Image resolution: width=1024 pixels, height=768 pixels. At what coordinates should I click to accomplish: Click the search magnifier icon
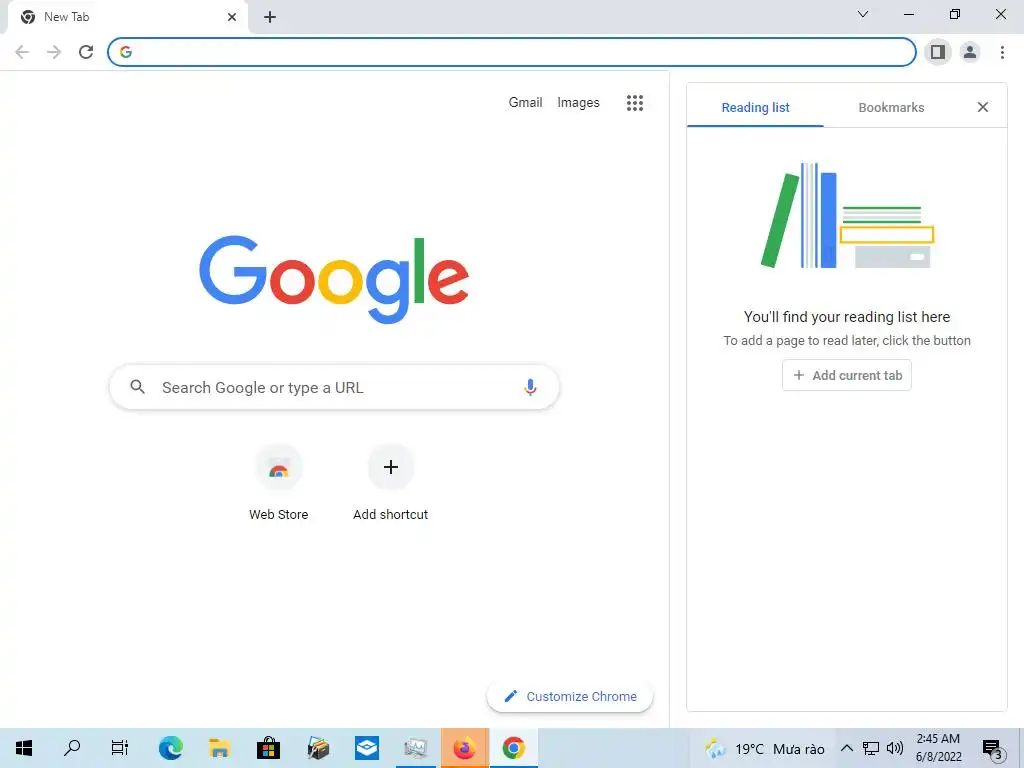point(137,387)
